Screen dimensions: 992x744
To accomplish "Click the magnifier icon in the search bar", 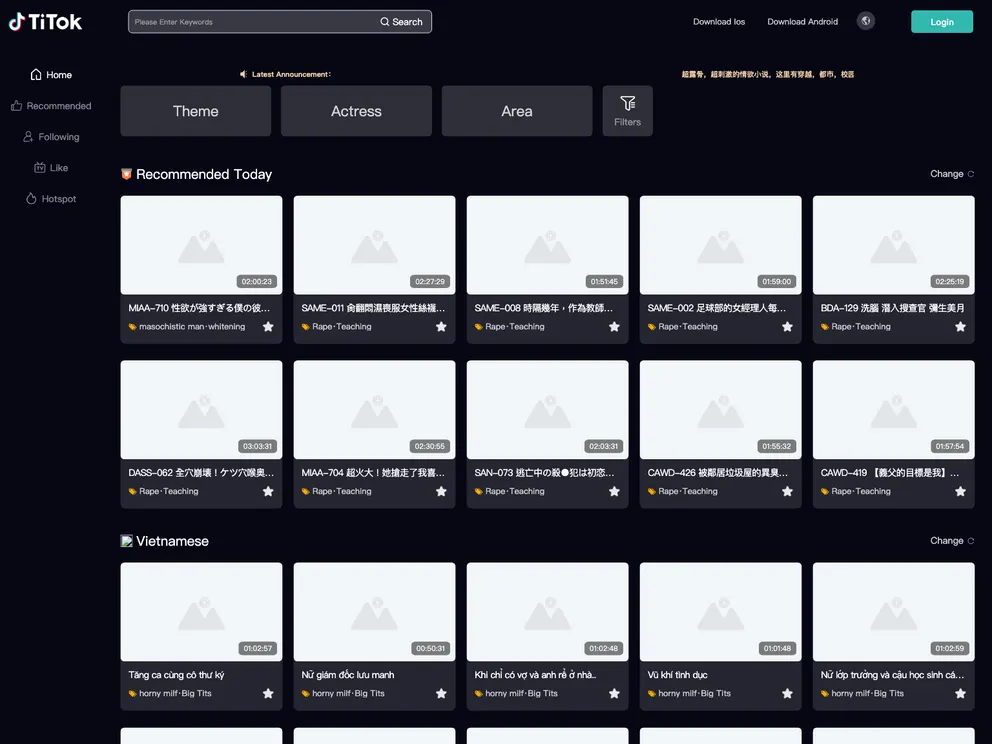I will pos(384,21).
